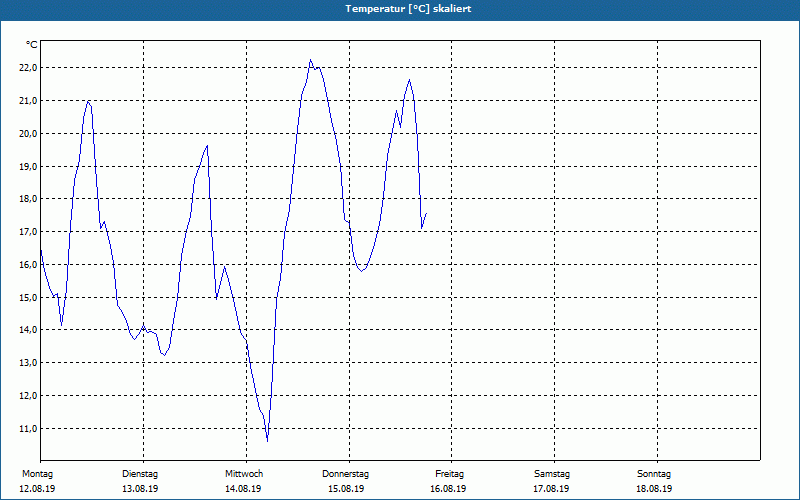Select the 11,0 axis value
The height and width of the screenshot is (500, 800).
(x=28, y=429)
